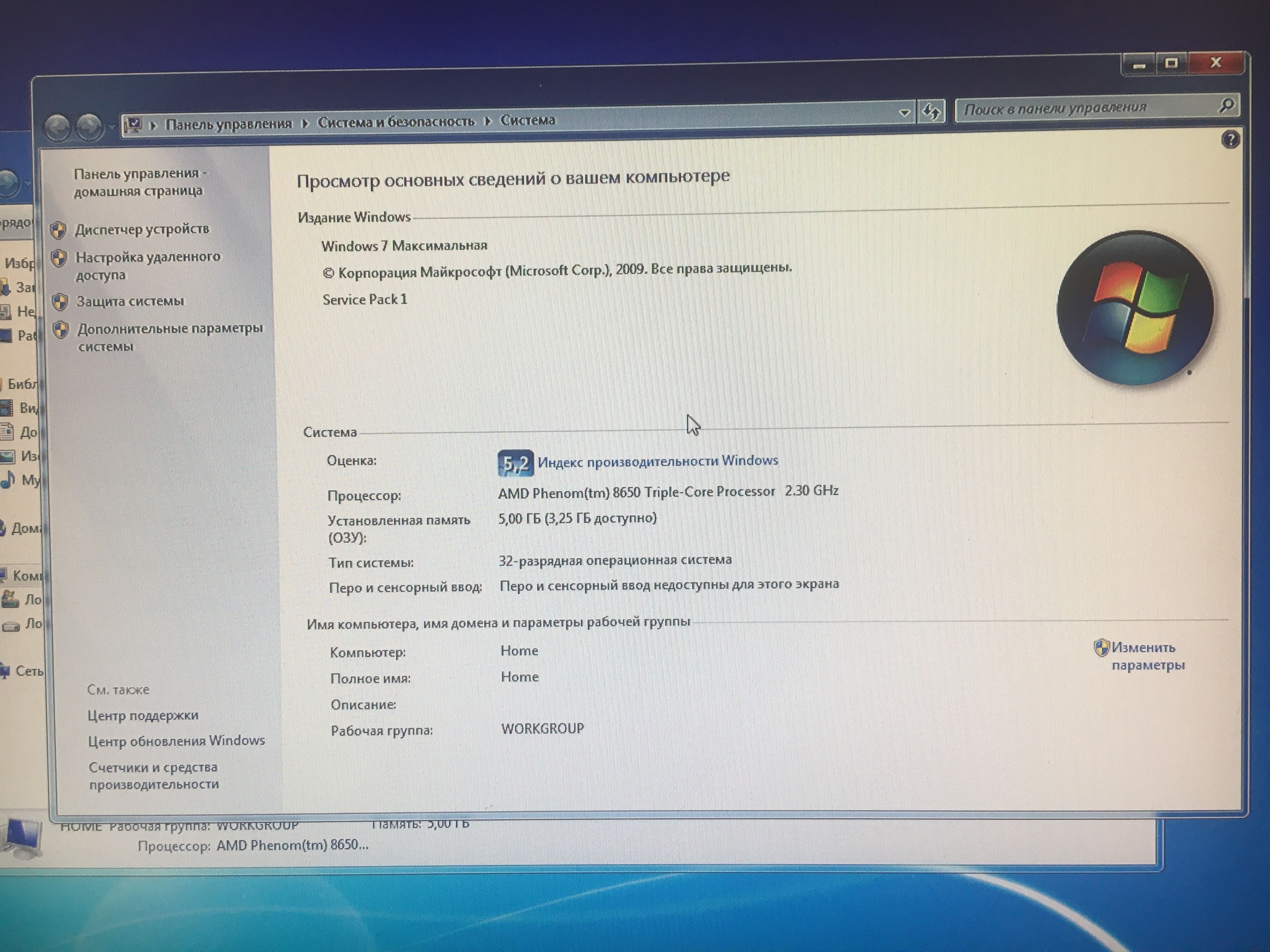Viewport: 1270px width, 952px height.
Task: Click the Forward navigation arrow button
Action: 89,126
